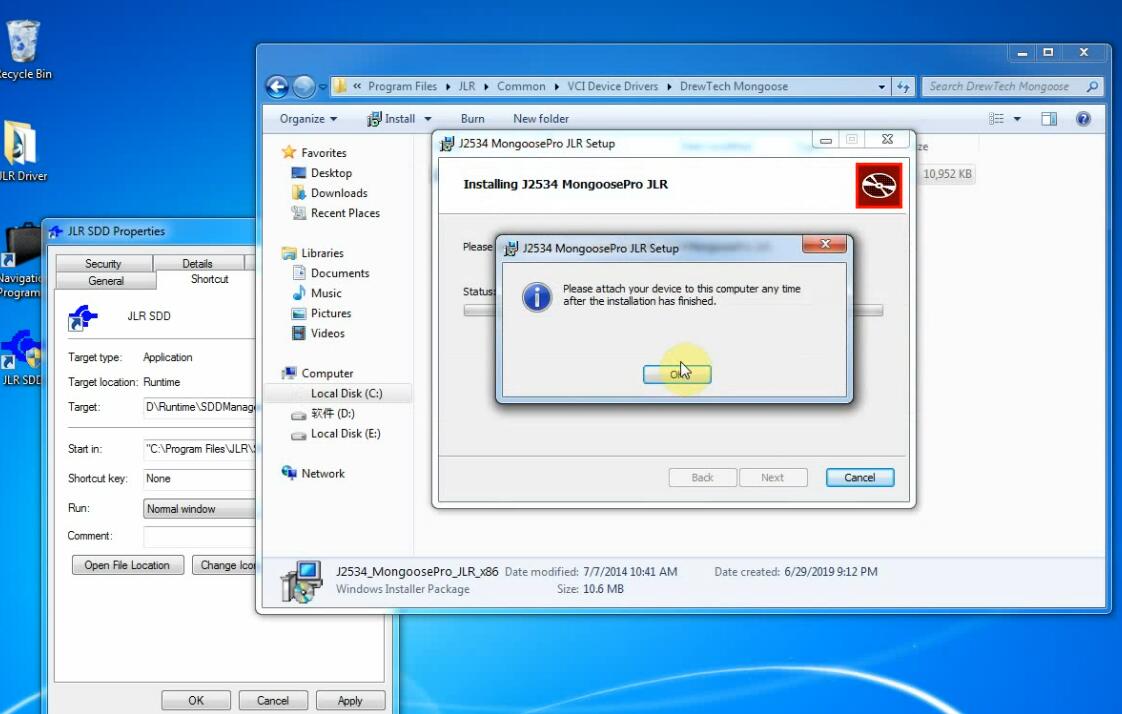The height and width of the screenshot is (714, 1122).
Task: Click Cancel in JLR SDD Properties
Action: [x=273, y=700]
